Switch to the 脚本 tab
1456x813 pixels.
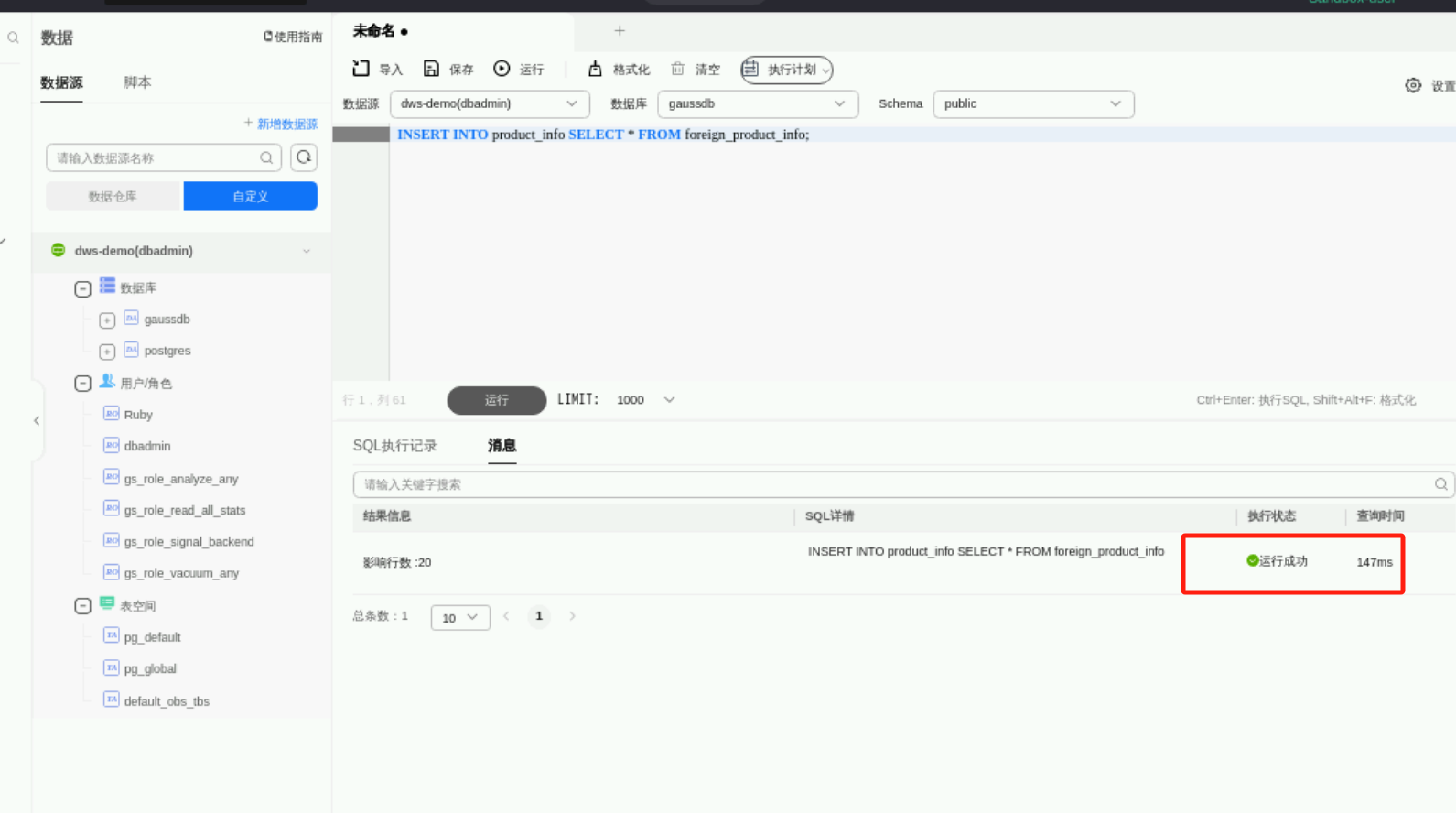click(x=137, y=82)
